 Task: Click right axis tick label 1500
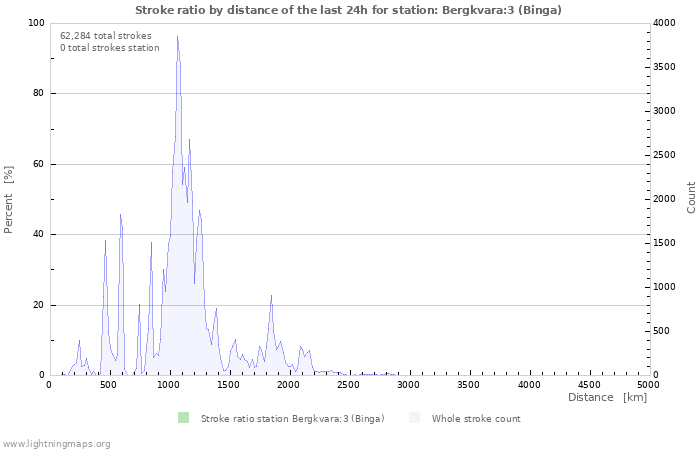pyautogui.click(x=665, y=243)
